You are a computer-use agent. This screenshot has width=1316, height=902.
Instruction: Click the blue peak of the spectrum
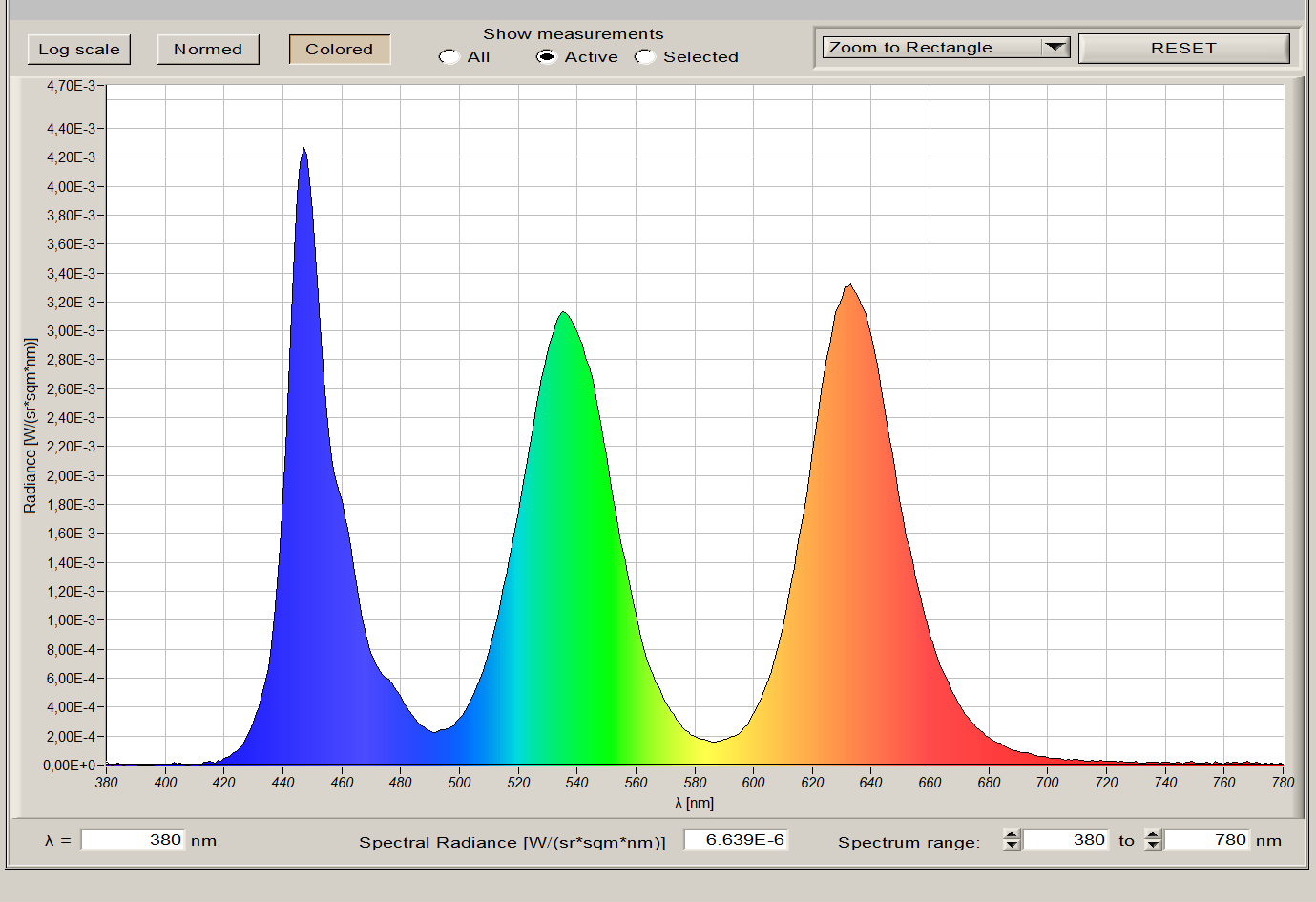[303, 151]
